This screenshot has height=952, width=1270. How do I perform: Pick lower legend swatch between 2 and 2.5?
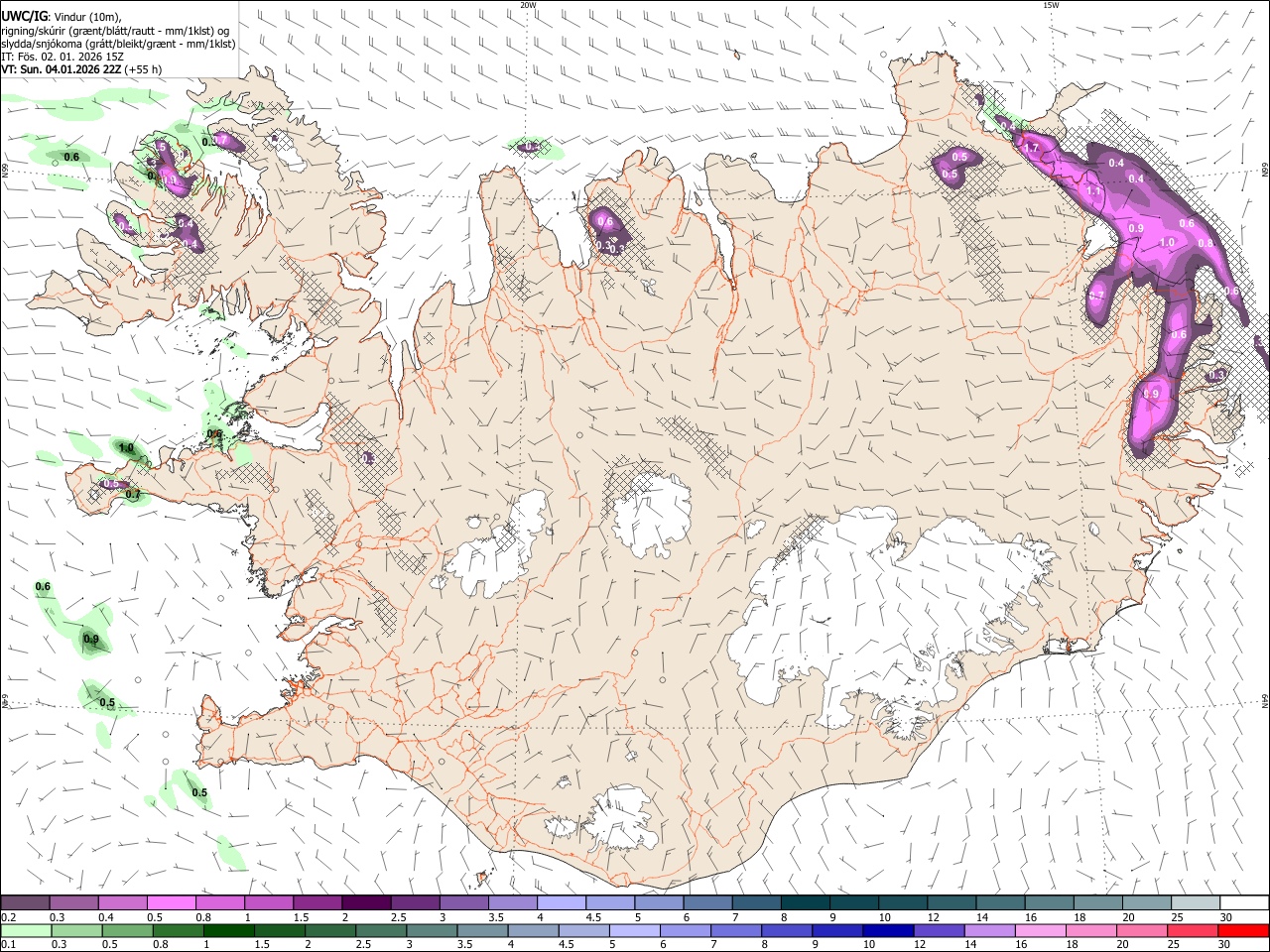pyautogui.click(x=330, y=930)
